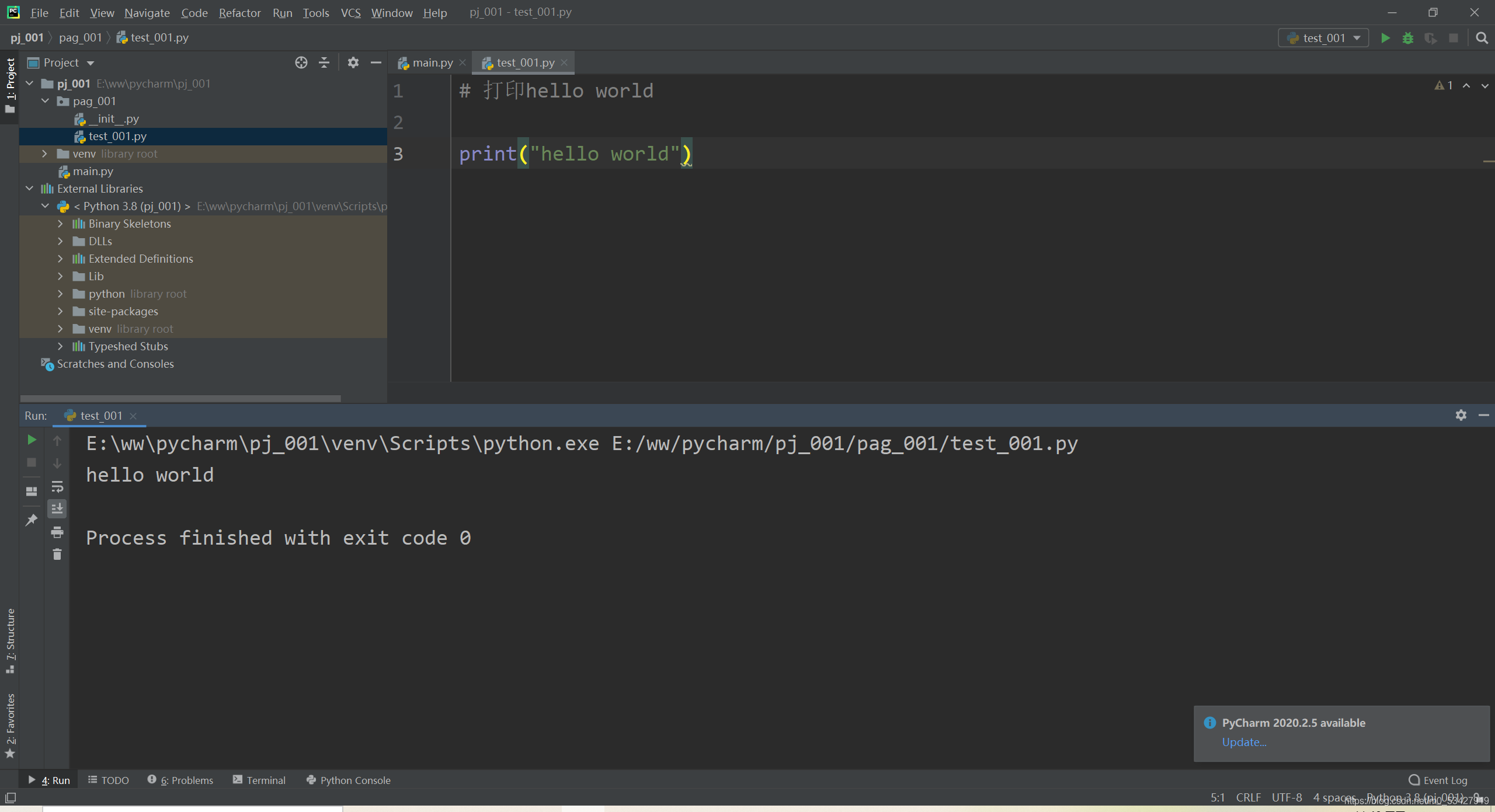Click the Update link in PyCharm notification
The image size is (1495, 812).
(x=1244, y=742)
